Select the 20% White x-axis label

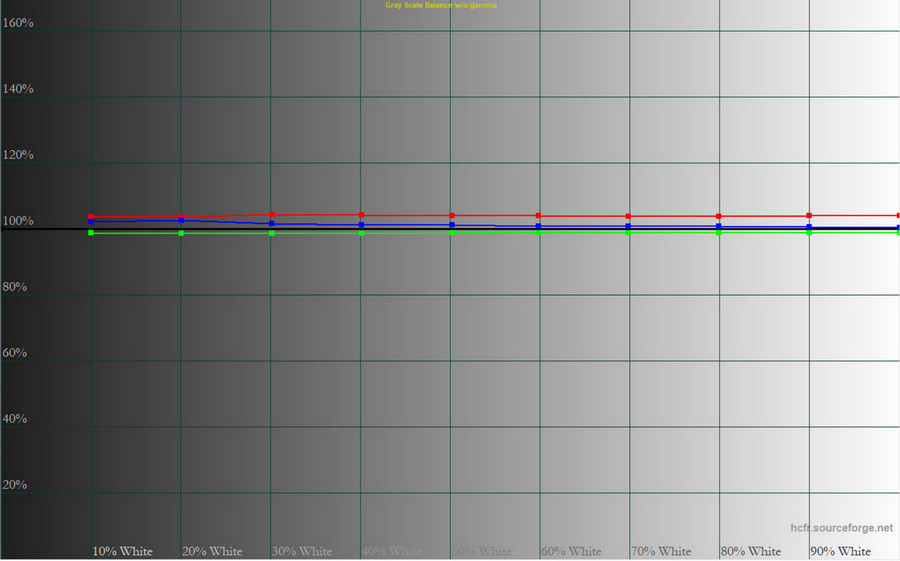[x=212, y=551]
